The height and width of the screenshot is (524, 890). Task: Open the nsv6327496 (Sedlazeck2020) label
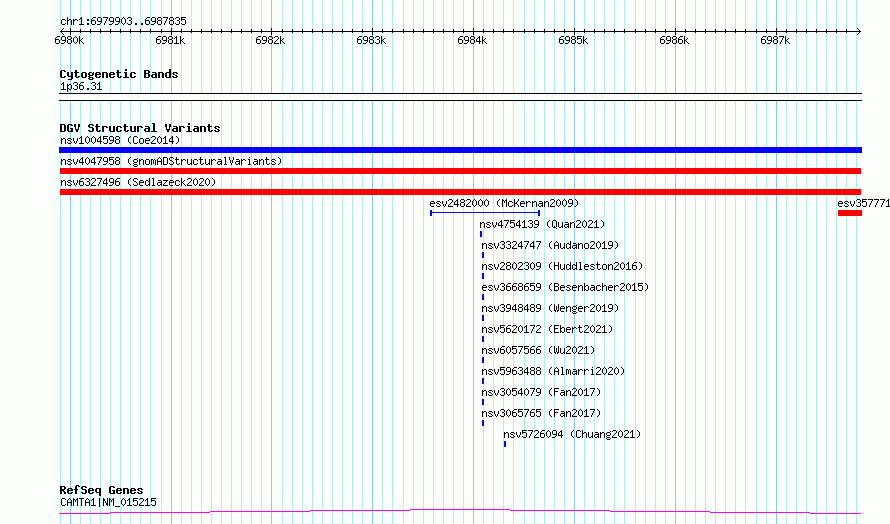tap(138, 182)
